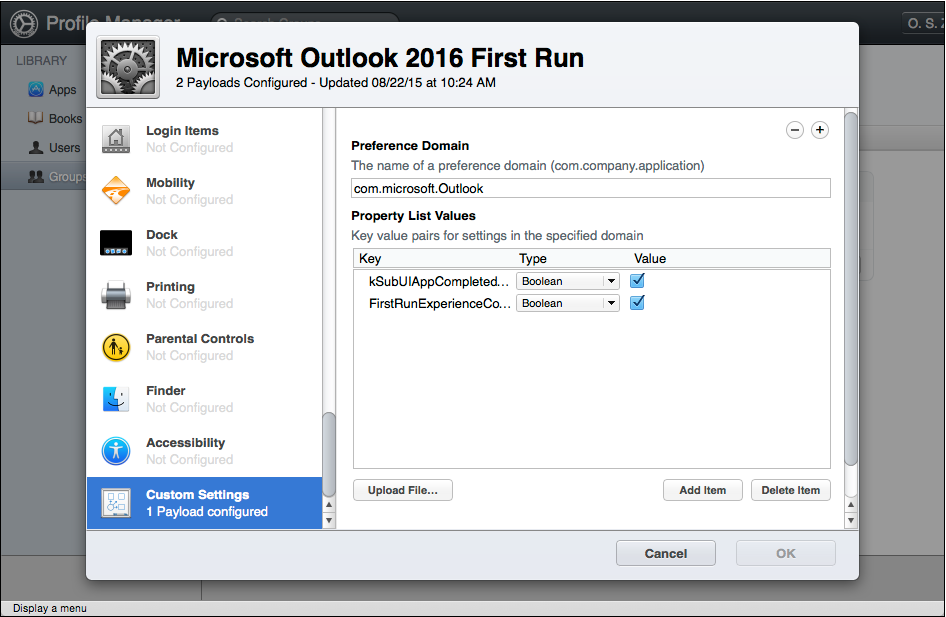Viewport: 946px width, 617px height.
Task: Click the Mobility payload icon
Action: [116, 191]
